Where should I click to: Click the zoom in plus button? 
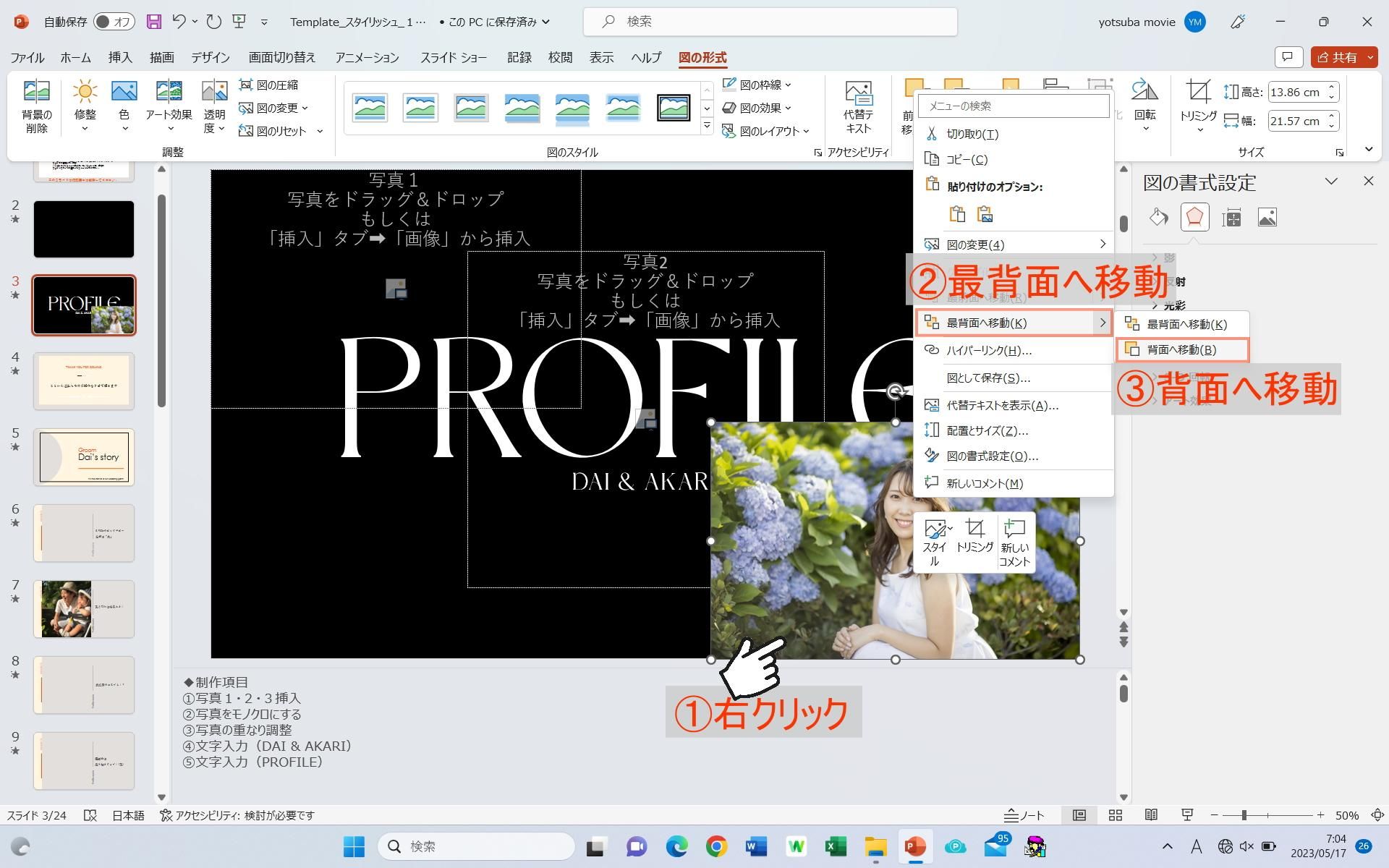(1320, 815)
